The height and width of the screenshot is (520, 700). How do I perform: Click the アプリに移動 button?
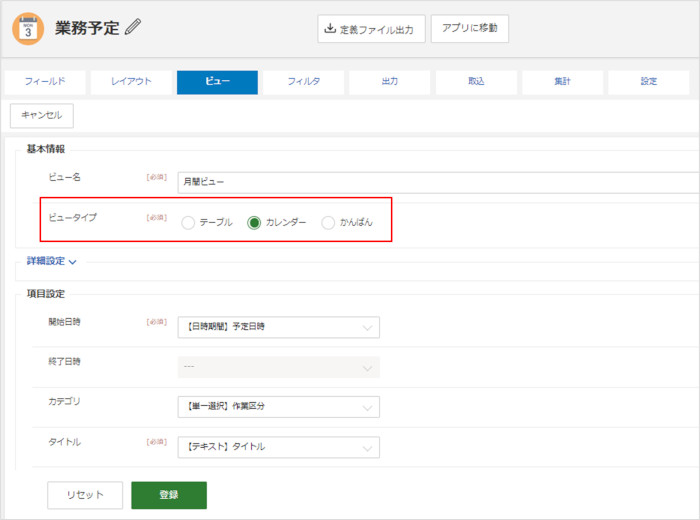470,29
